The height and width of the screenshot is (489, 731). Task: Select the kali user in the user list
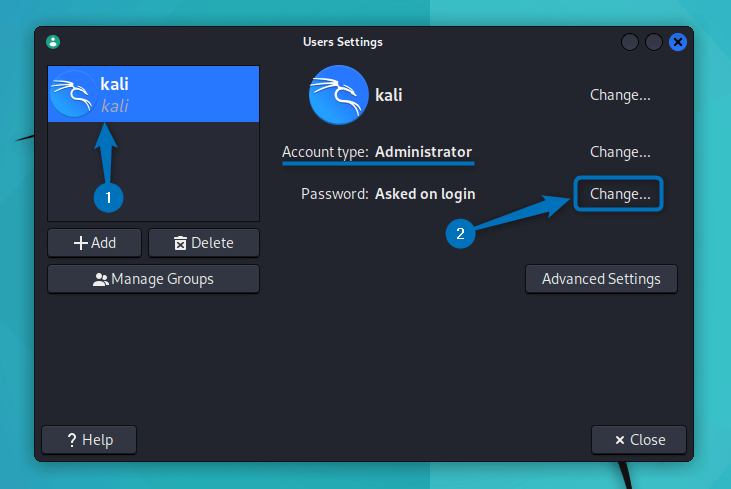(x=153, y=94)
